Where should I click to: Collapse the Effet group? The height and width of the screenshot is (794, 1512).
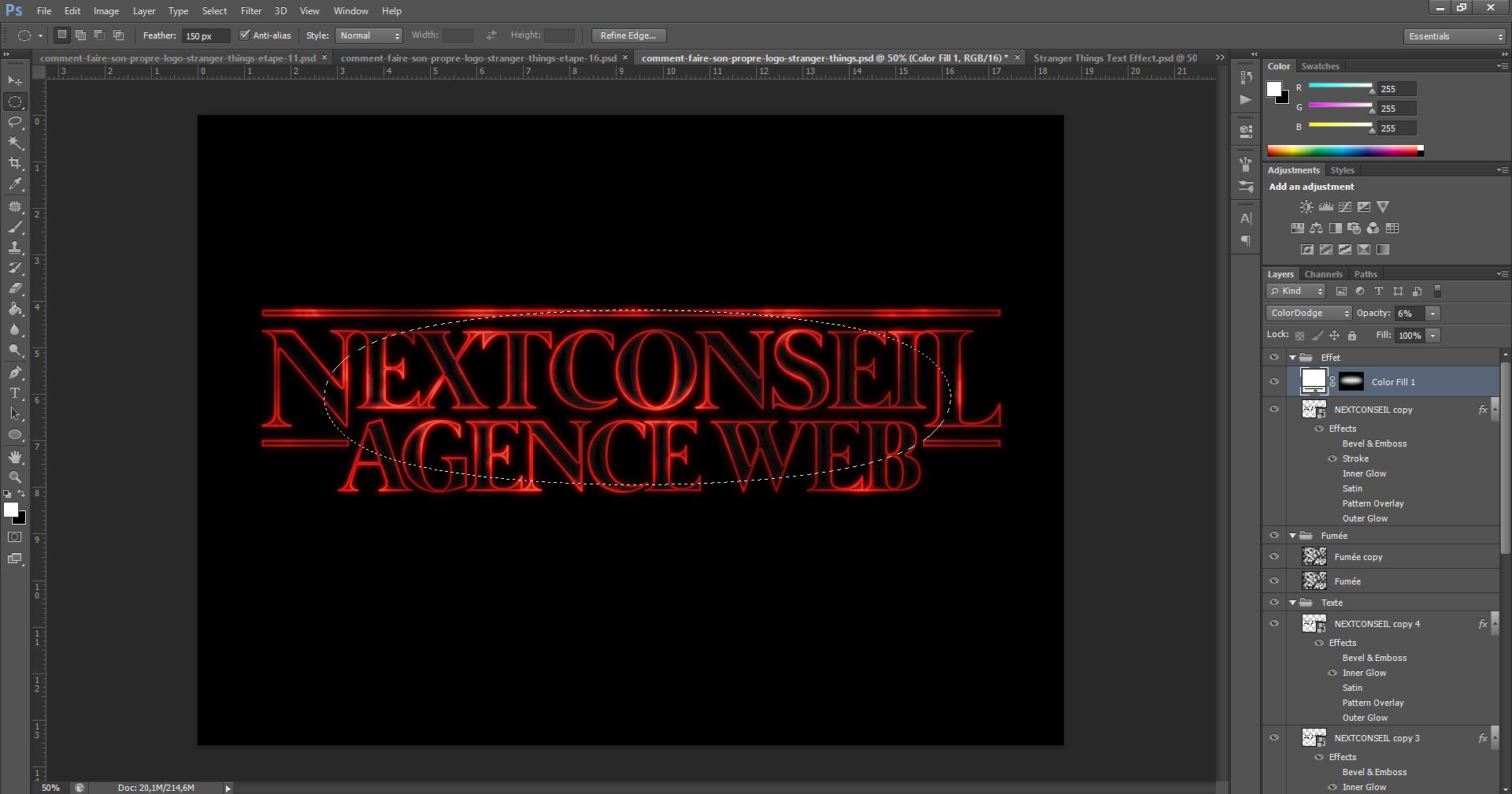point(1292,358)
